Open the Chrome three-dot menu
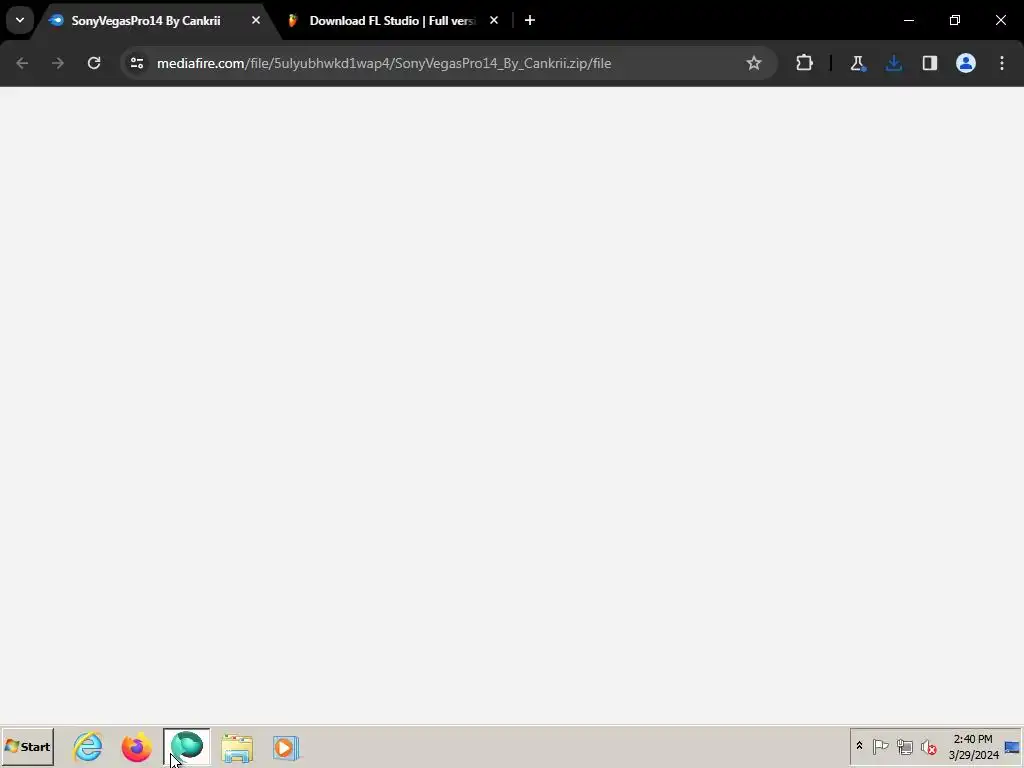The width and height of the screenshot is (1024, 768). pyautogui.click(x=1002, y=63)
